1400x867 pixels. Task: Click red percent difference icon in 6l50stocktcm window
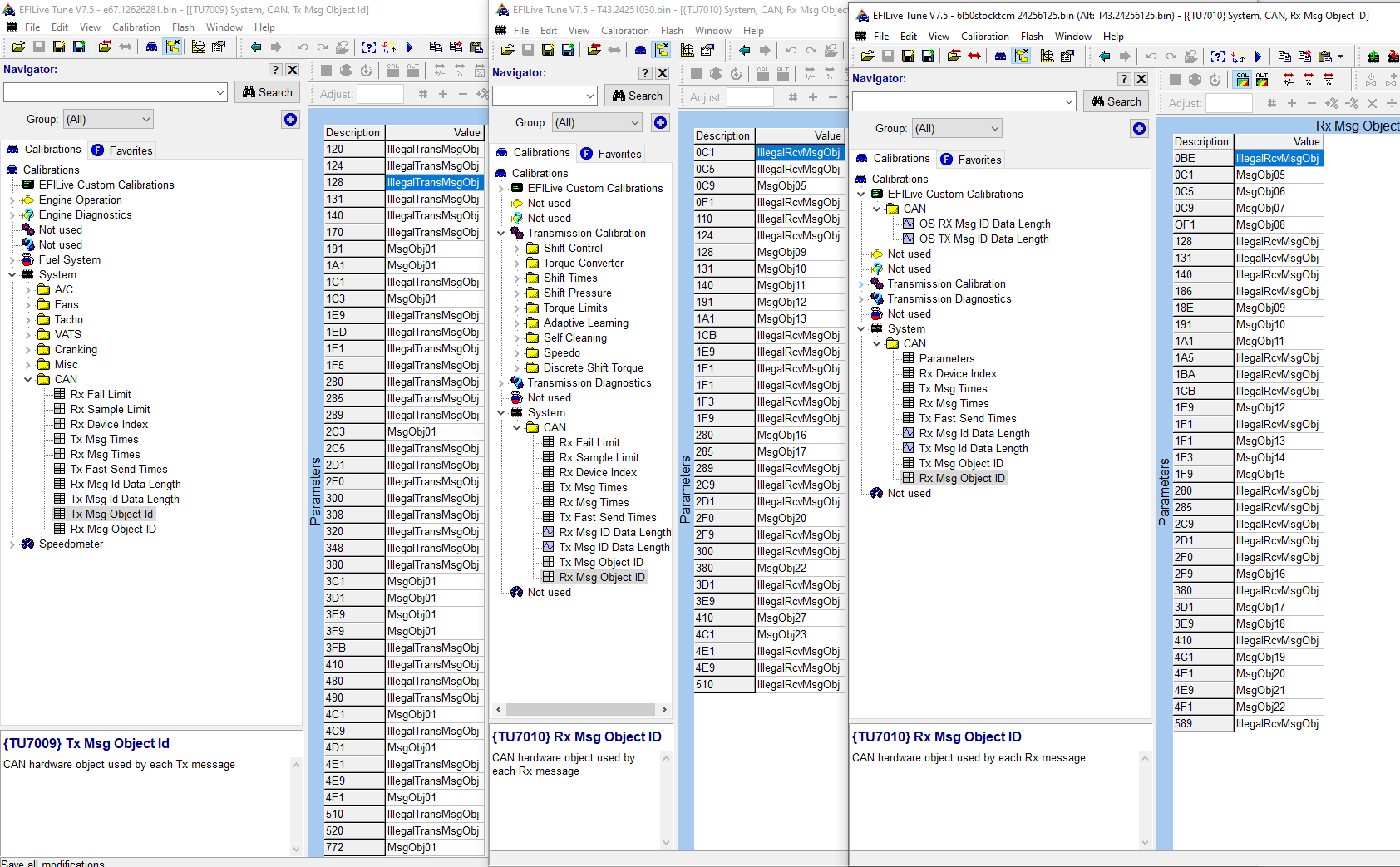click(1309, 80)
